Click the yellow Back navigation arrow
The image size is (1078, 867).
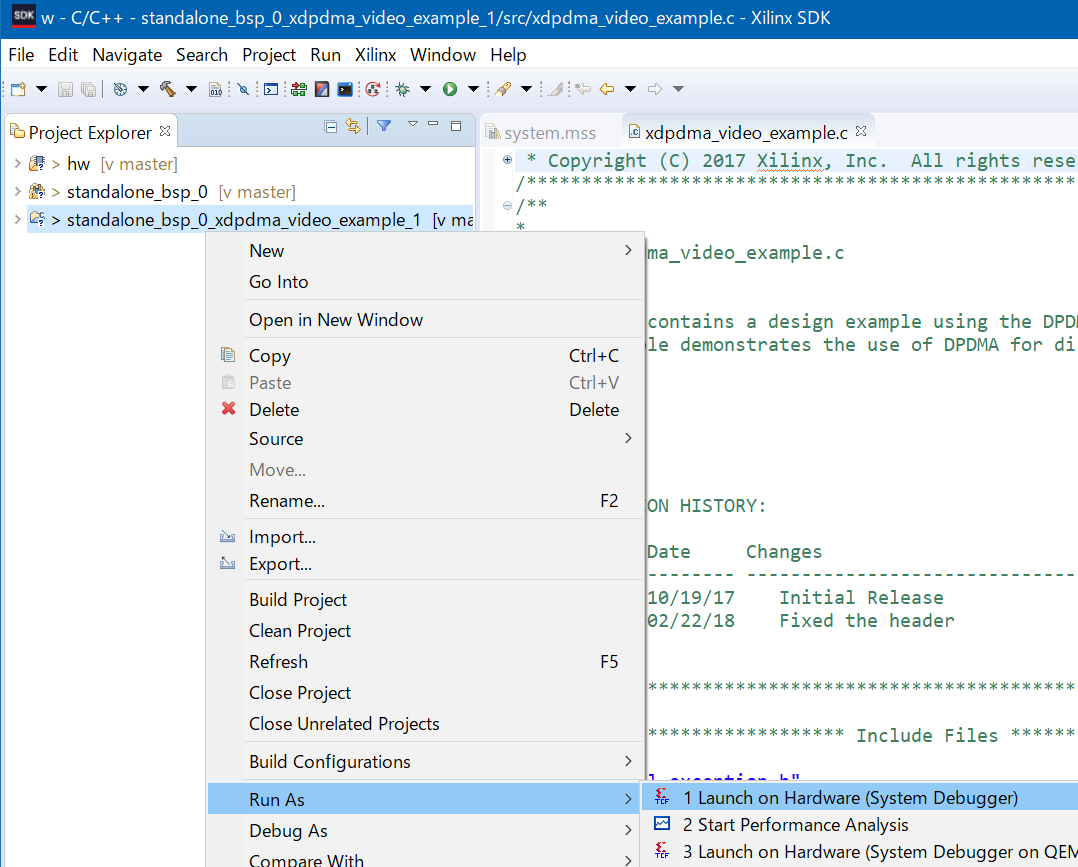(607, 89)
